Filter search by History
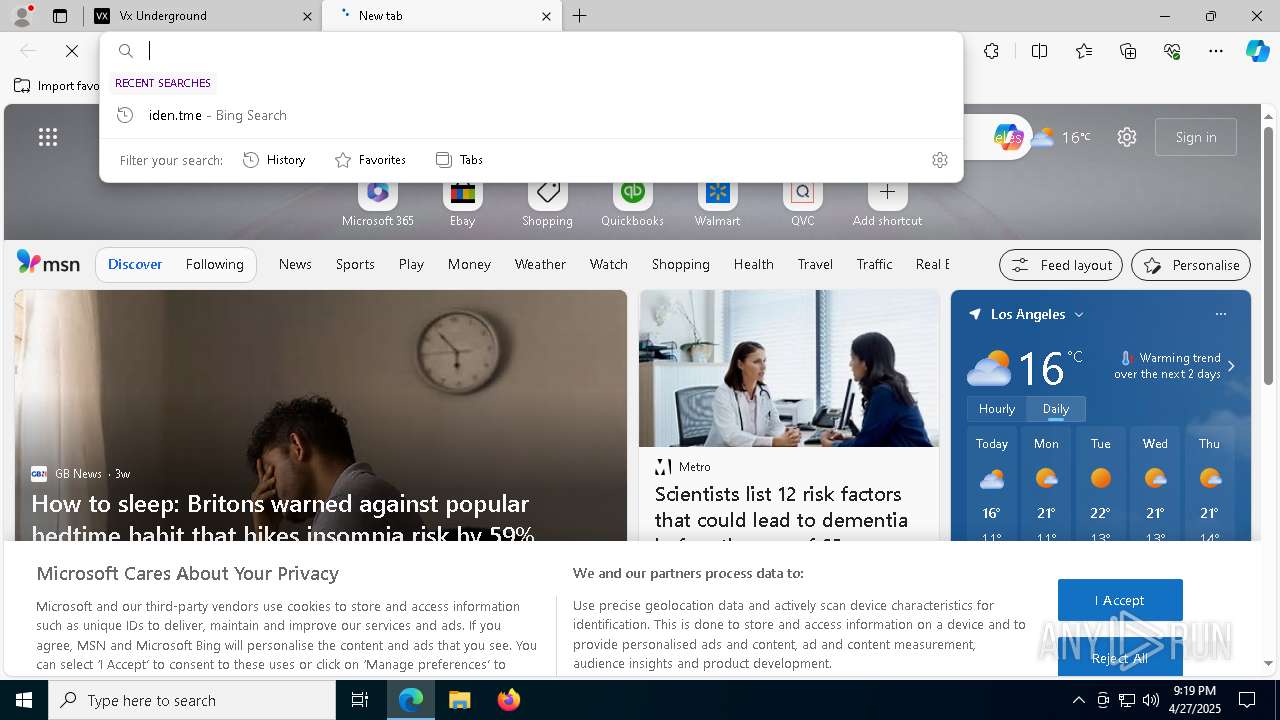1280x720 pixels. [274, 160]
